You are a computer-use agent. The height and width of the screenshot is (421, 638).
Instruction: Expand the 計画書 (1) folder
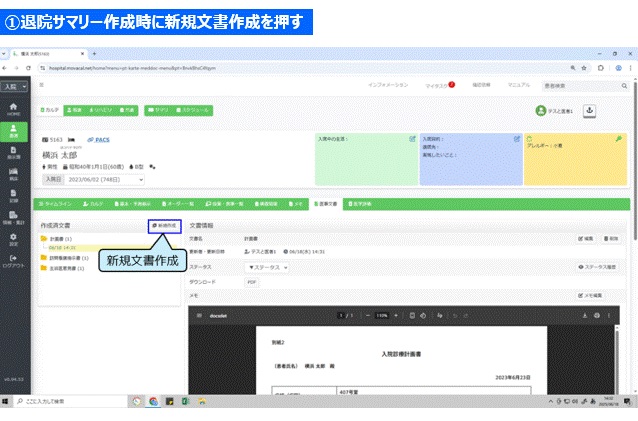56,239
